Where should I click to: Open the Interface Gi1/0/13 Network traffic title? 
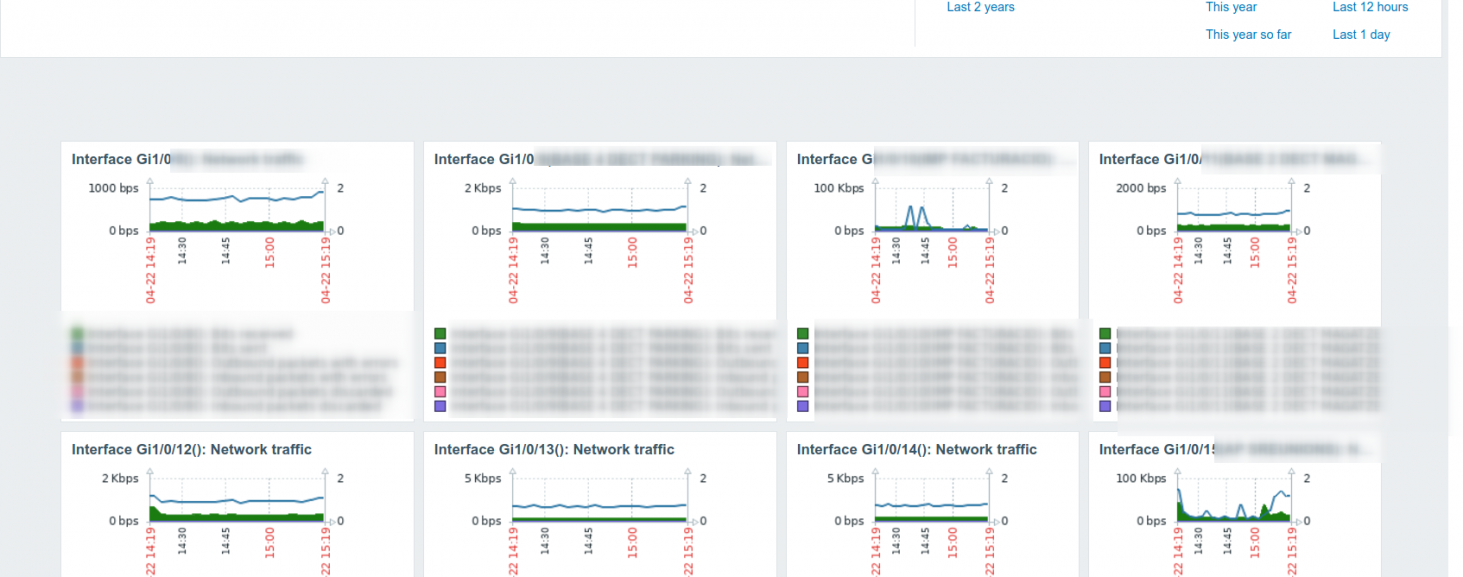[x=554, y=450]
